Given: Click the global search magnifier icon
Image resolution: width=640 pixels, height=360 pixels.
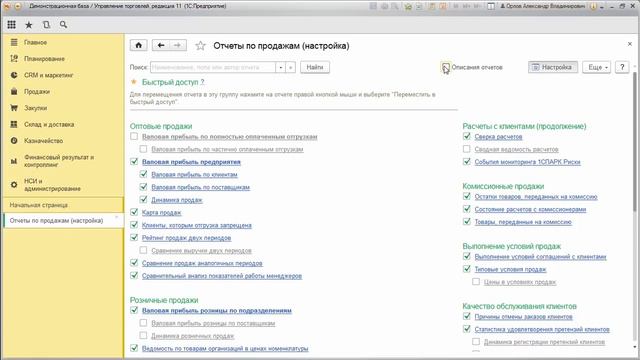Looking at the screenshot, I should coord(63,24).
